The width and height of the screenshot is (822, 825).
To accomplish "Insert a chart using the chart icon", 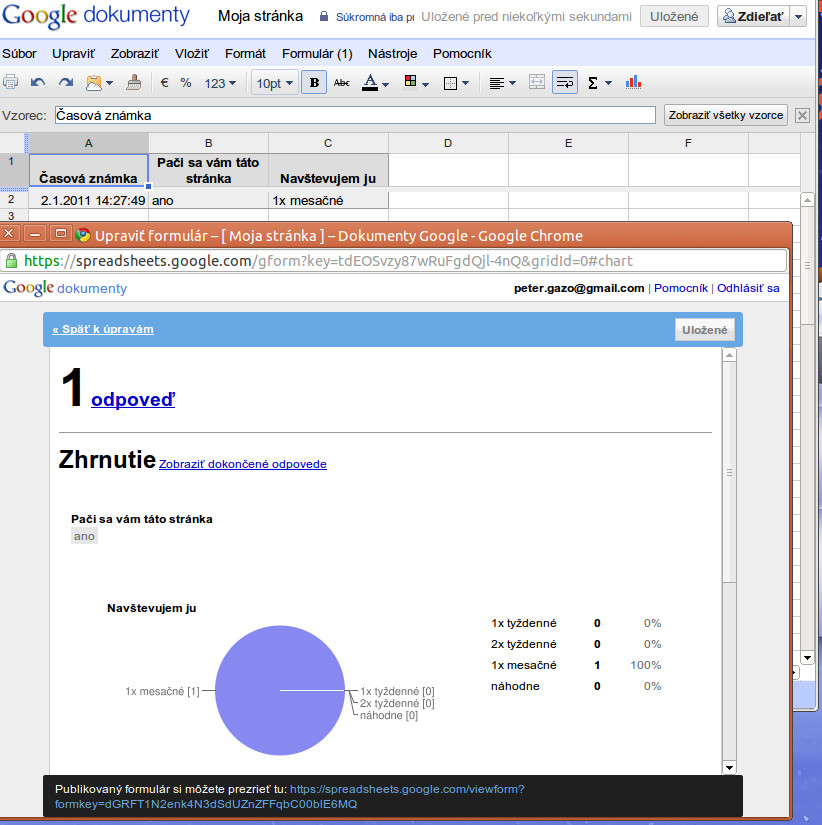I will (633, 83).
